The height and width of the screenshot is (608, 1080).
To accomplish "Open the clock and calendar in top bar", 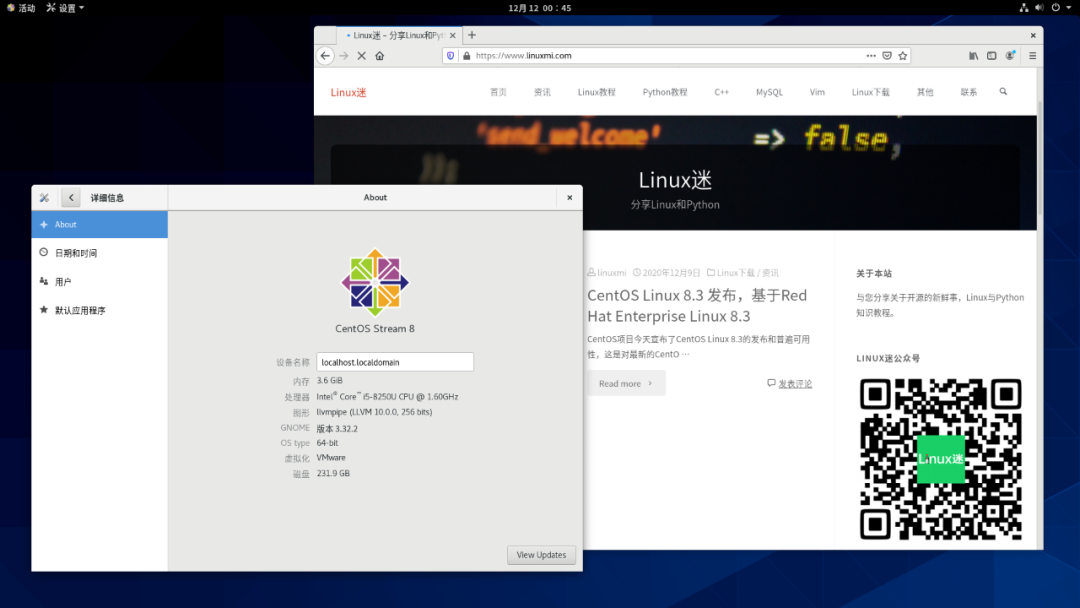I will tap(539, 8).
